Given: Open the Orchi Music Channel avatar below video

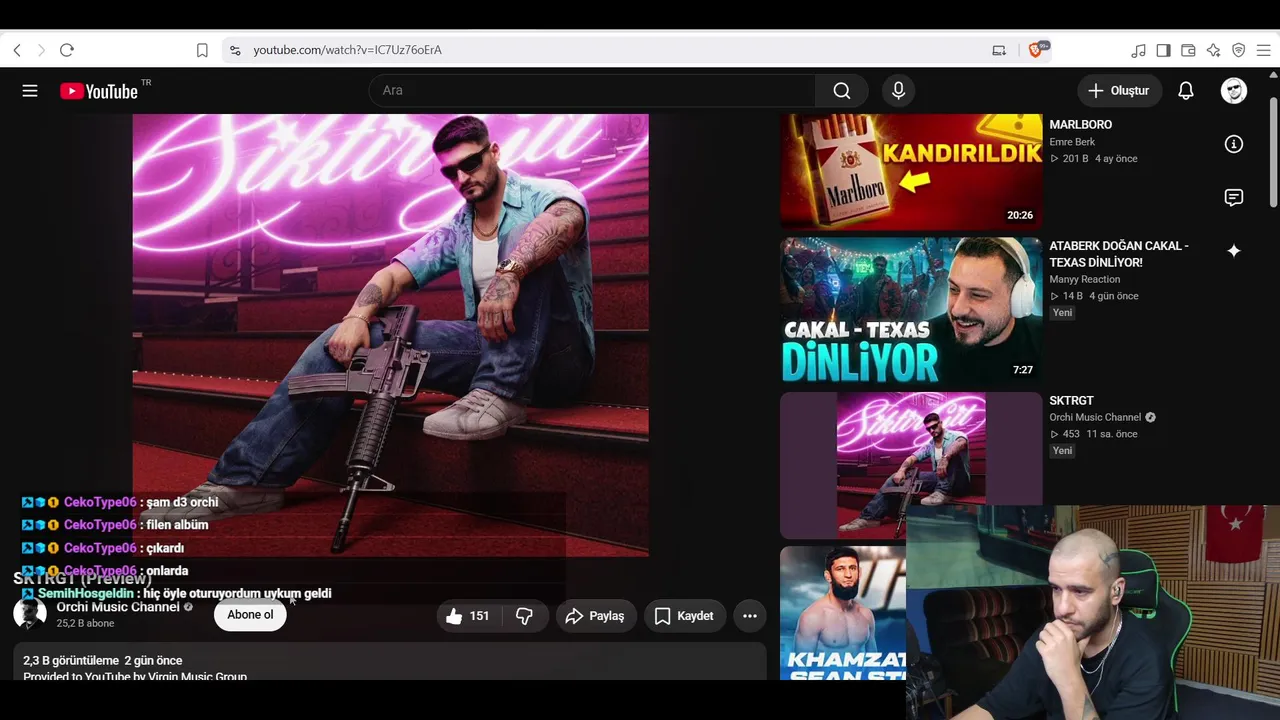Looking at the screenshot, I should point(30,614).
